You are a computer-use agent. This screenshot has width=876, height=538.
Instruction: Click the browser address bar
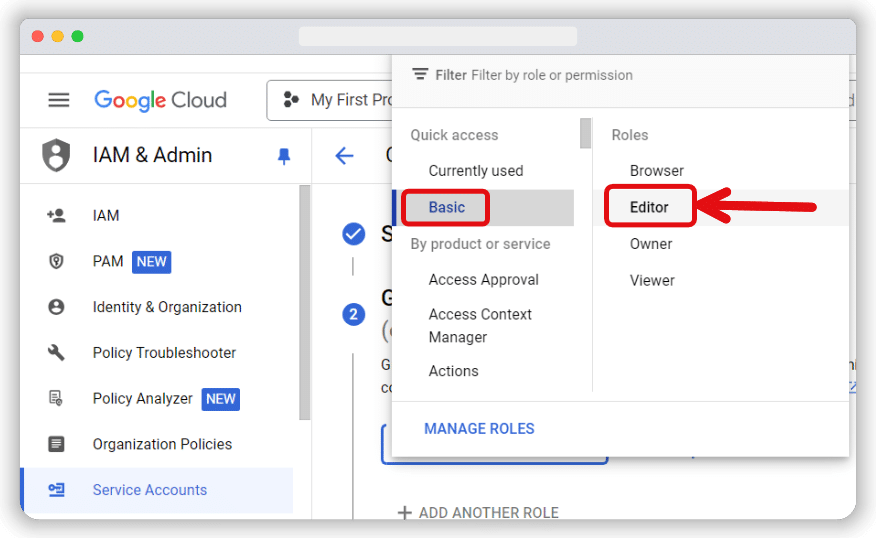pos(438,36)
